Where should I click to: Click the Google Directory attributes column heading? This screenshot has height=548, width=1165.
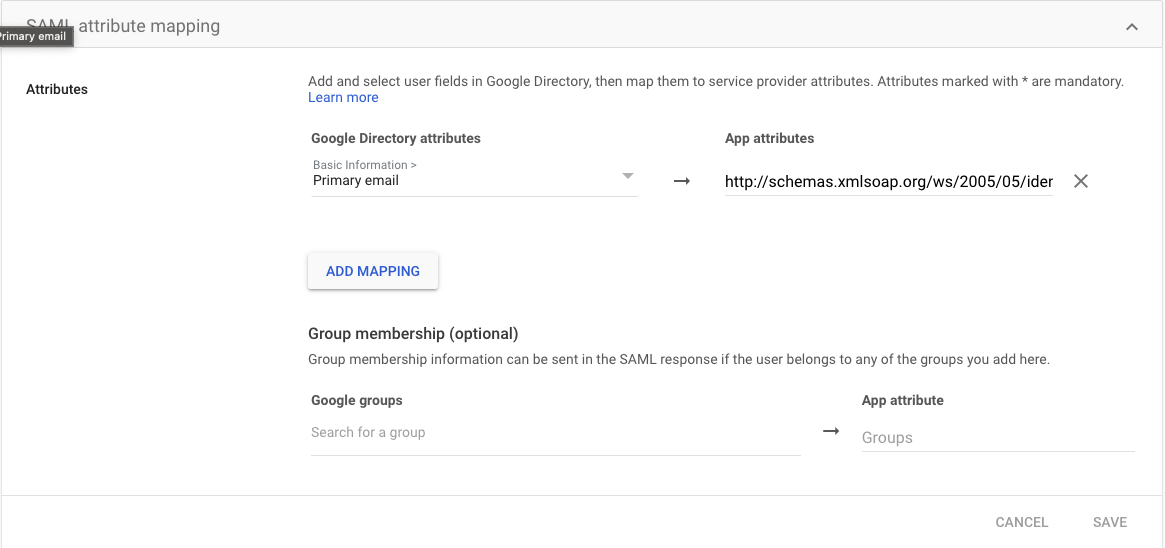[x=396, y=138]
